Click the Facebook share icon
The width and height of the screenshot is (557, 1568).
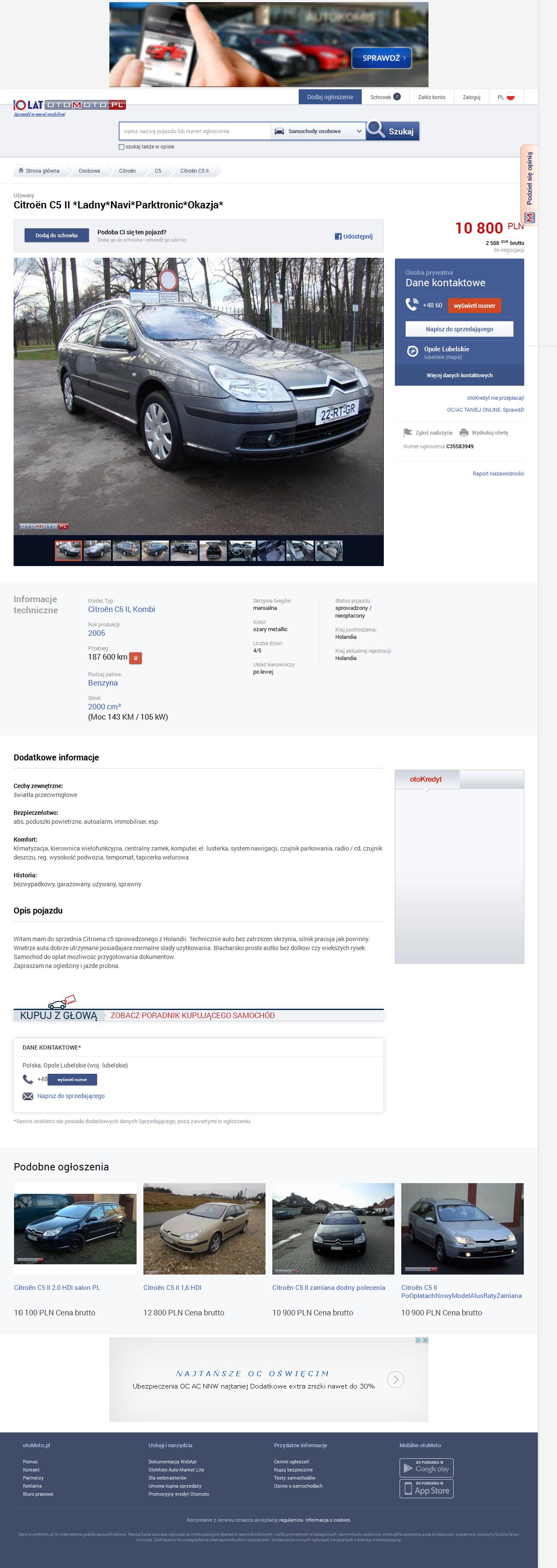338,236
